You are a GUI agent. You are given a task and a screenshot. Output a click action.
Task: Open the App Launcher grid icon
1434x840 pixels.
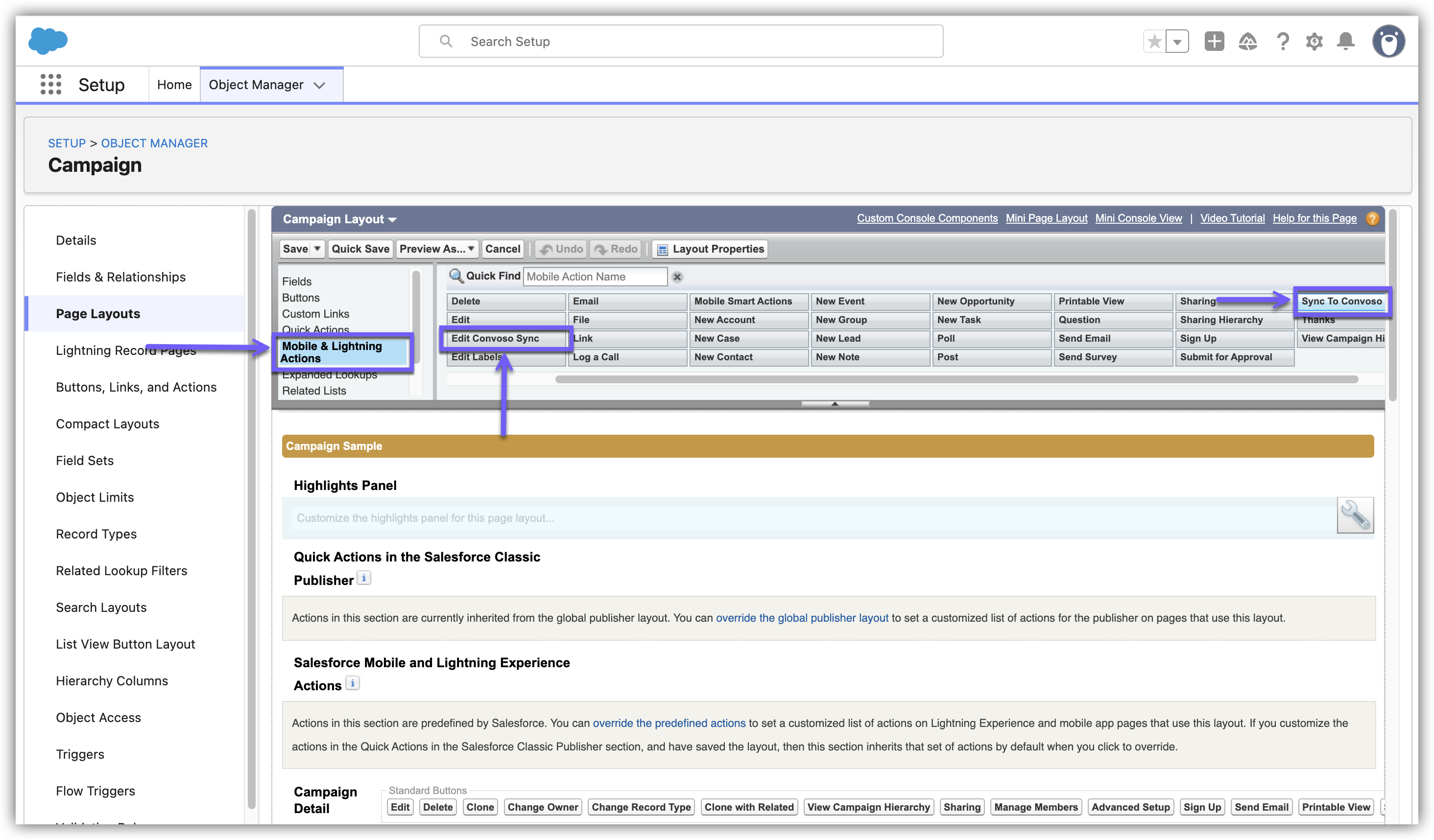pyautogui.click(x=50, y=84)
